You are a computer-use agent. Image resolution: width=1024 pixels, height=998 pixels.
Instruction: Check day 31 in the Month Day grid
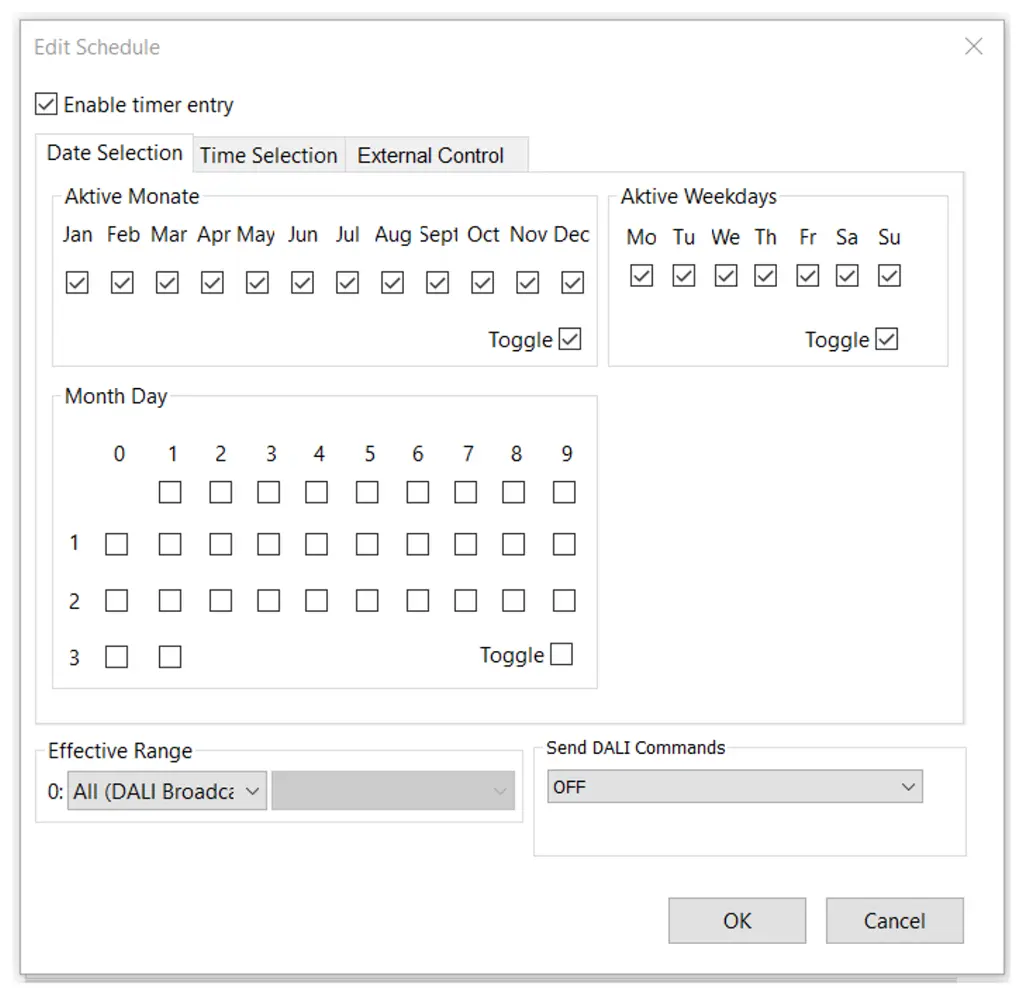click(169, 657)
